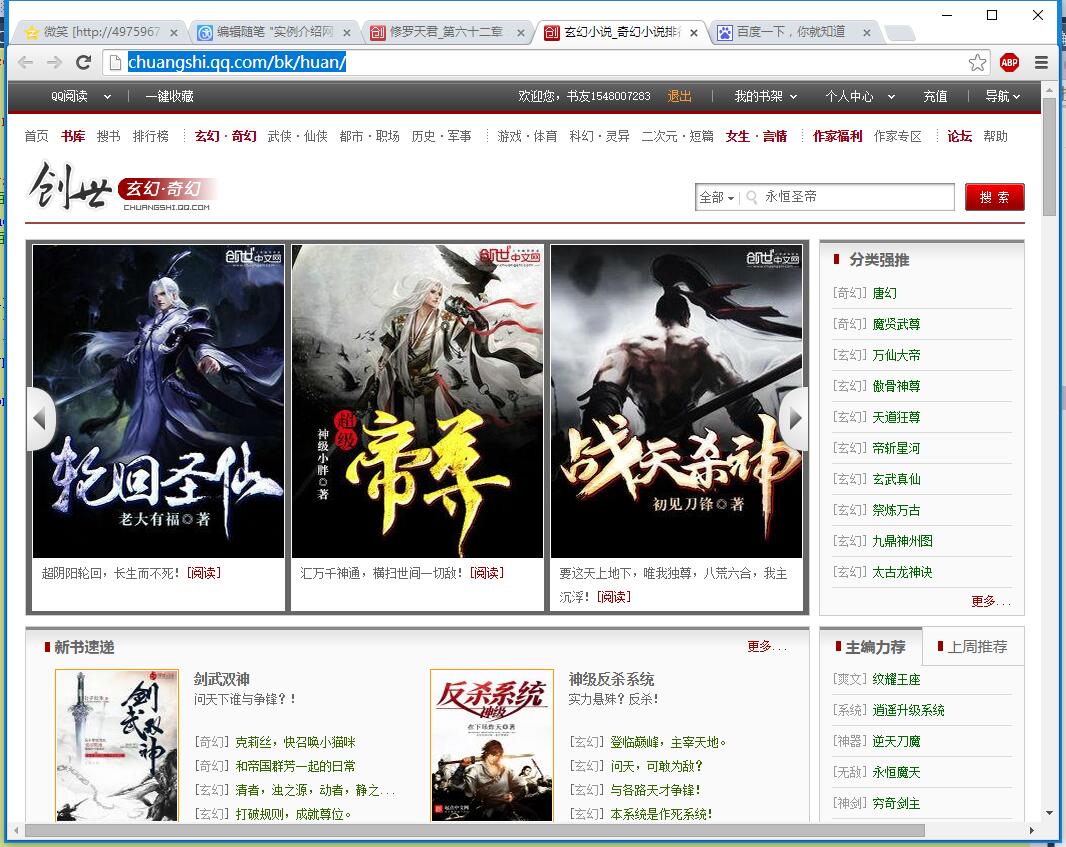Image resolution: width=1066 pixels, height=847 pixels.
Task: Click the browser reload icon
Action: (x=84, y=63)
